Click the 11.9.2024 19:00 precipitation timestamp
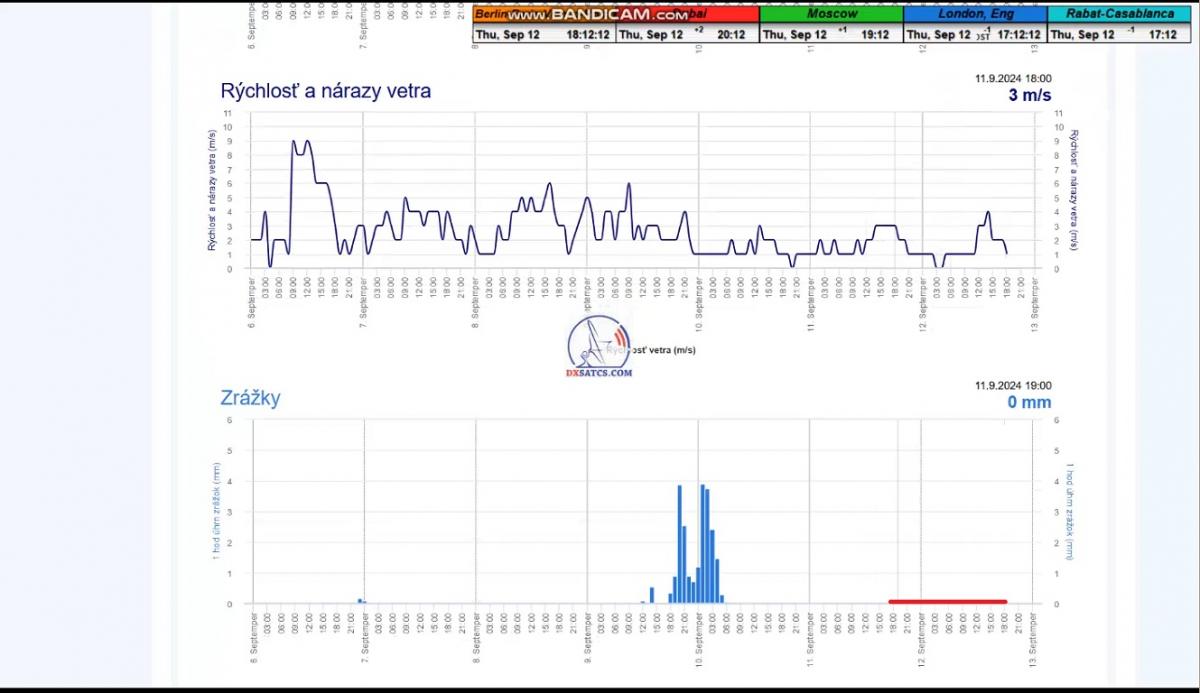This screenshot has height=693, width=1200. coord(1013,385)
